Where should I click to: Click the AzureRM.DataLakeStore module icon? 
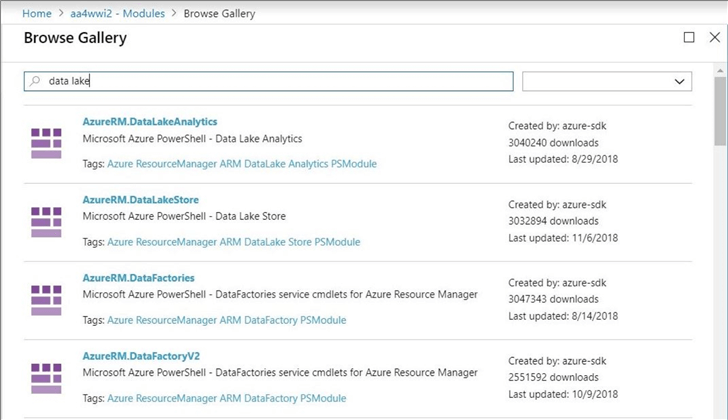click(x=46, y=222)
